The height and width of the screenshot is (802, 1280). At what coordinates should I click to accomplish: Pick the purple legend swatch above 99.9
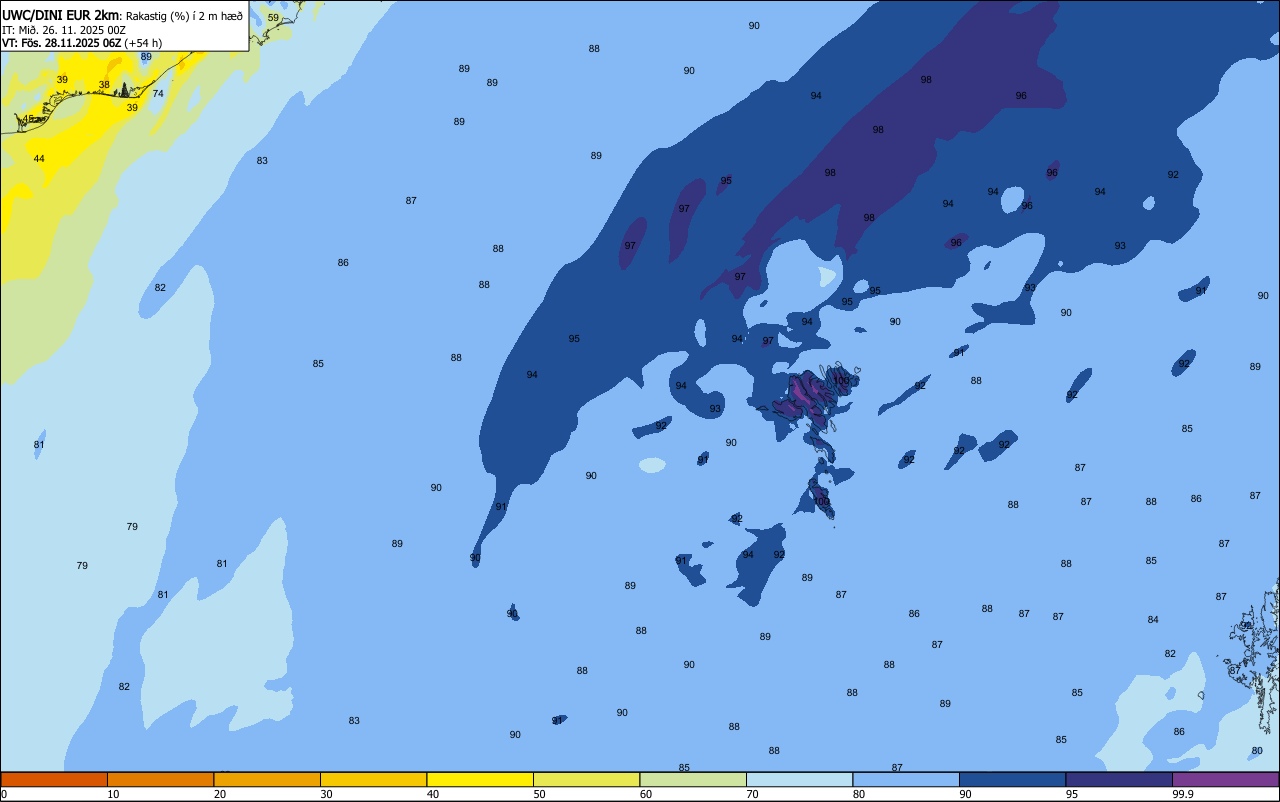pyautogui.click(x=1225, y=779)
